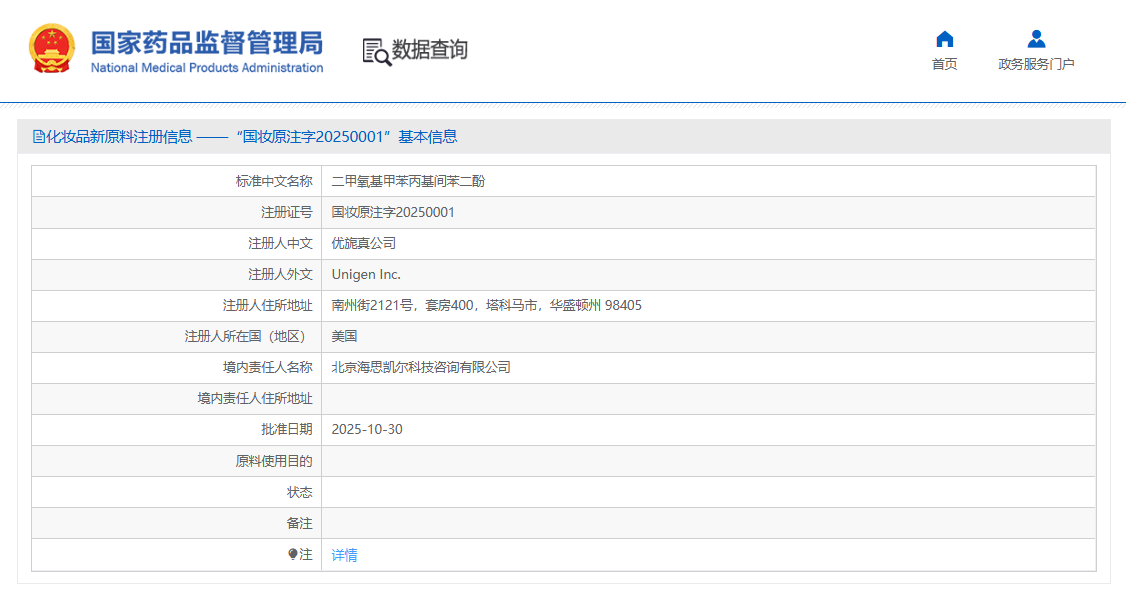Click the approval date 2025-10-30
The image size is (1126, 594).
click(x=367, y=429)
